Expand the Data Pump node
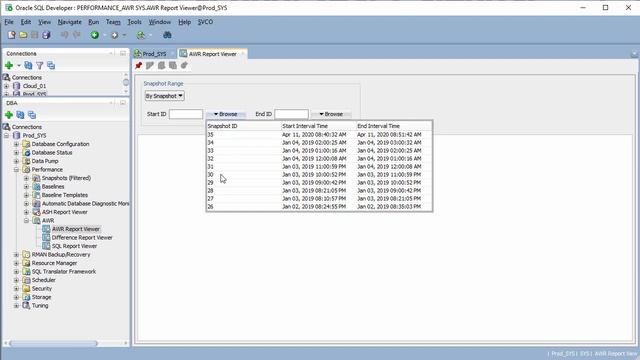 [16, 161]
